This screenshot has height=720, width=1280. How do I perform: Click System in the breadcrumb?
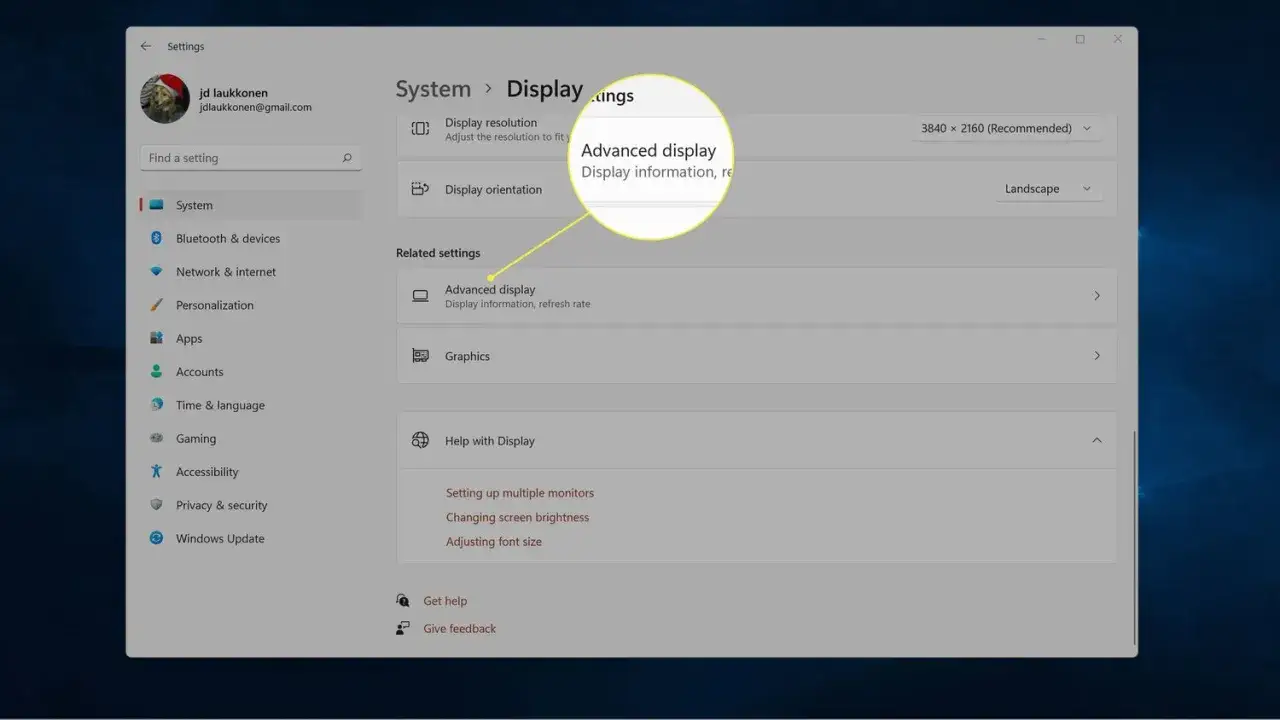coord(433,89)
